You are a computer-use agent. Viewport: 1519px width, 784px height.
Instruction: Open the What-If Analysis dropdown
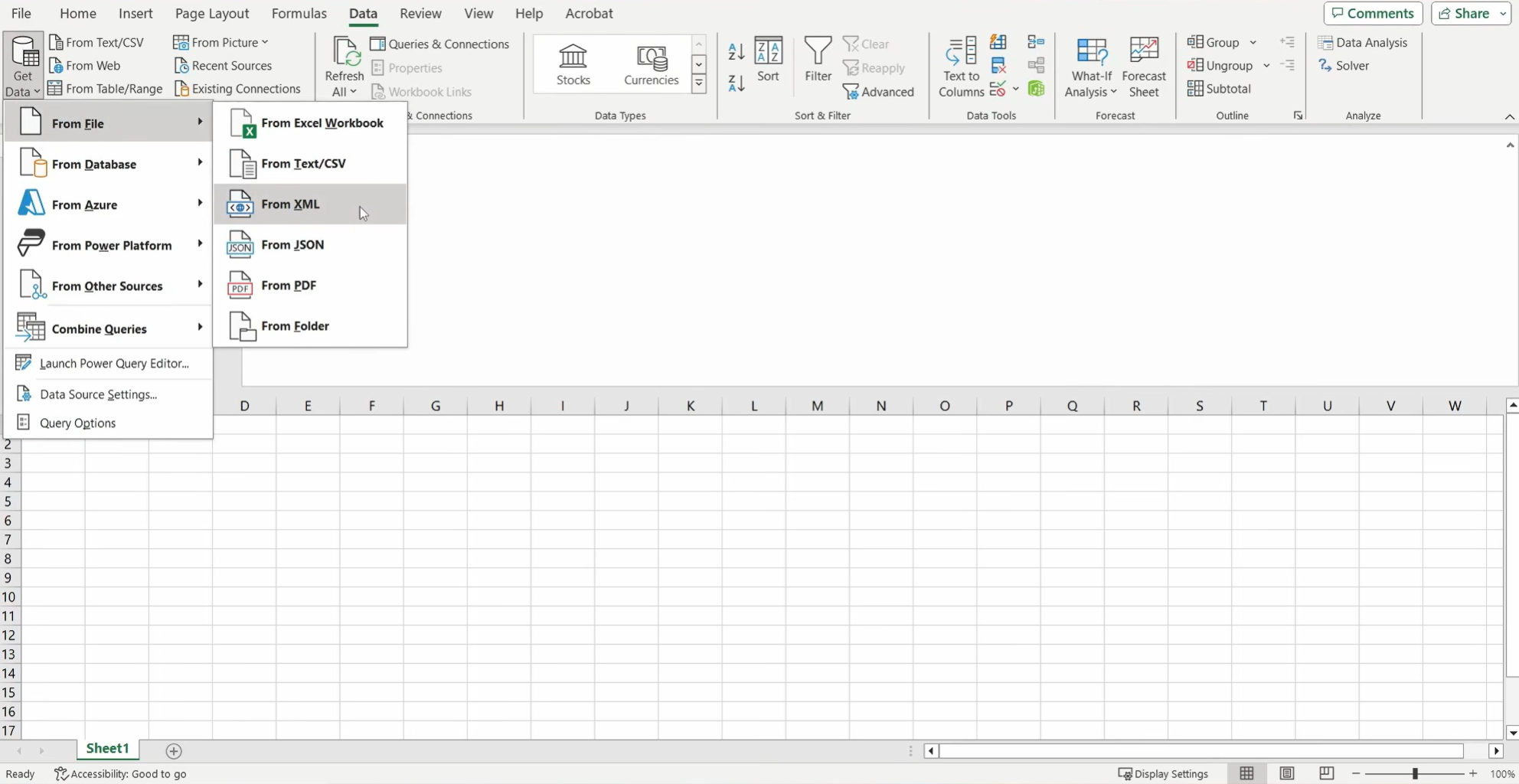click(1091, 67)
